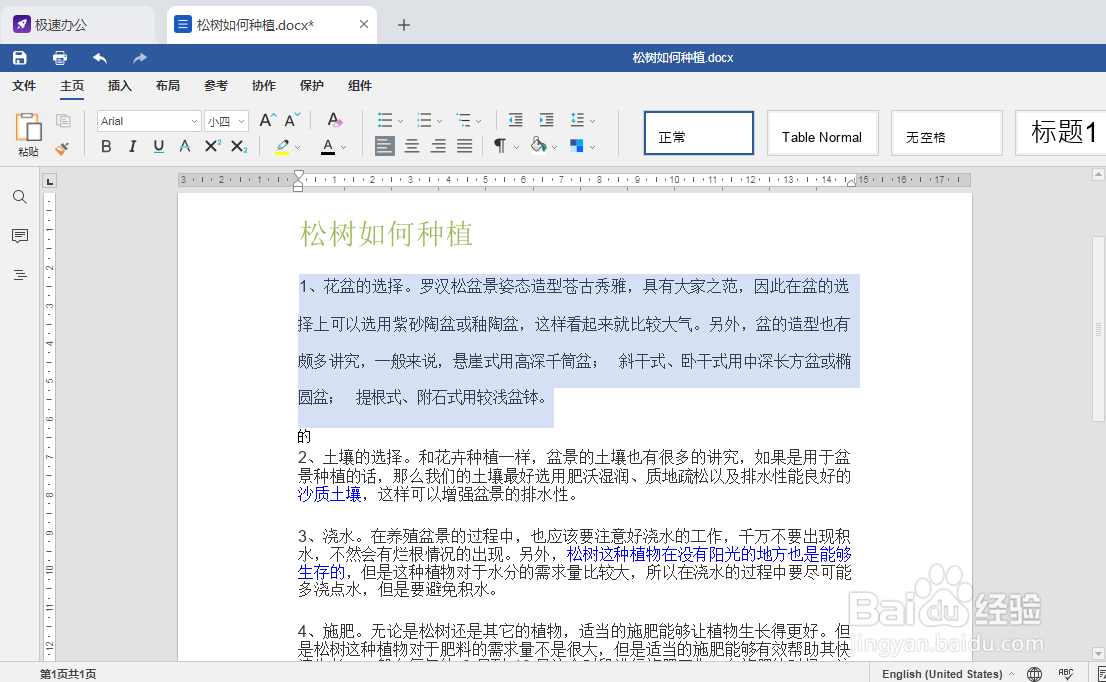This screenshot has width=1106, height=682.
Task: Expand the English (United States) language selector
Action: [948, 674]
